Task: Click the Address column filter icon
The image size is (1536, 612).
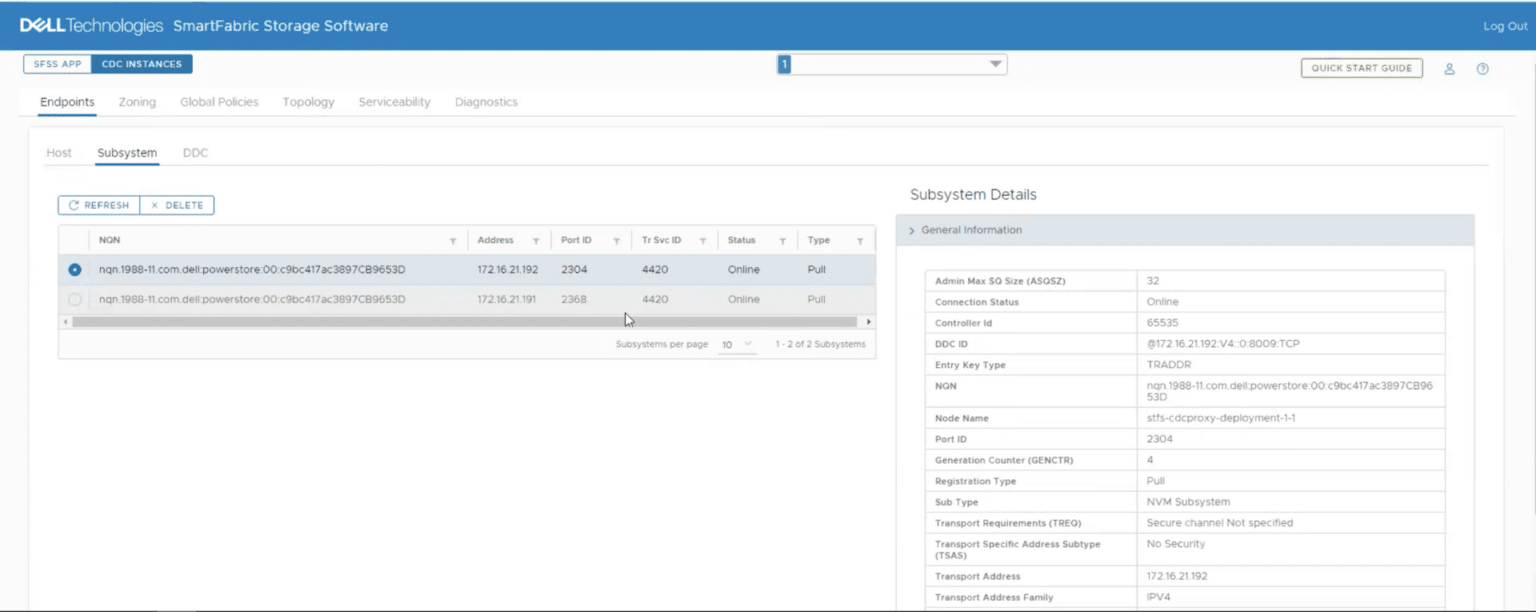Action: (x=536, y=241)
